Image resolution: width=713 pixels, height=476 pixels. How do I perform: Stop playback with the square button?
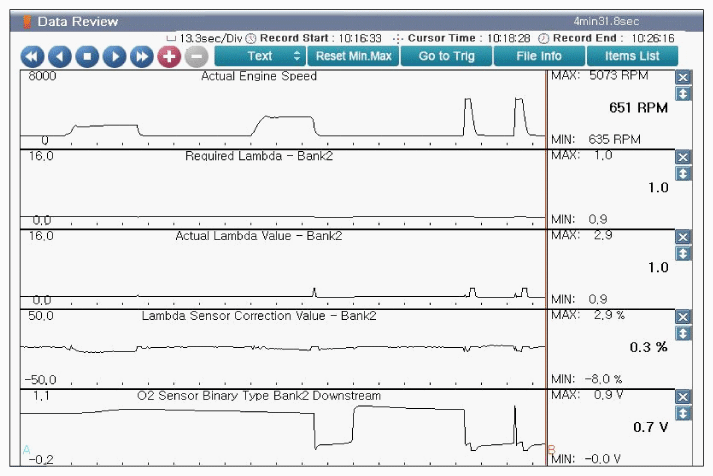(87, 57)
